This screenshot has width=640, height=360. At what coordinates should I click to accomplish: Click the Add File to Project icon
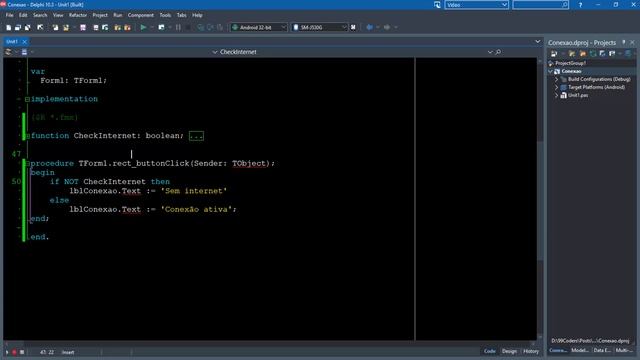118,27
